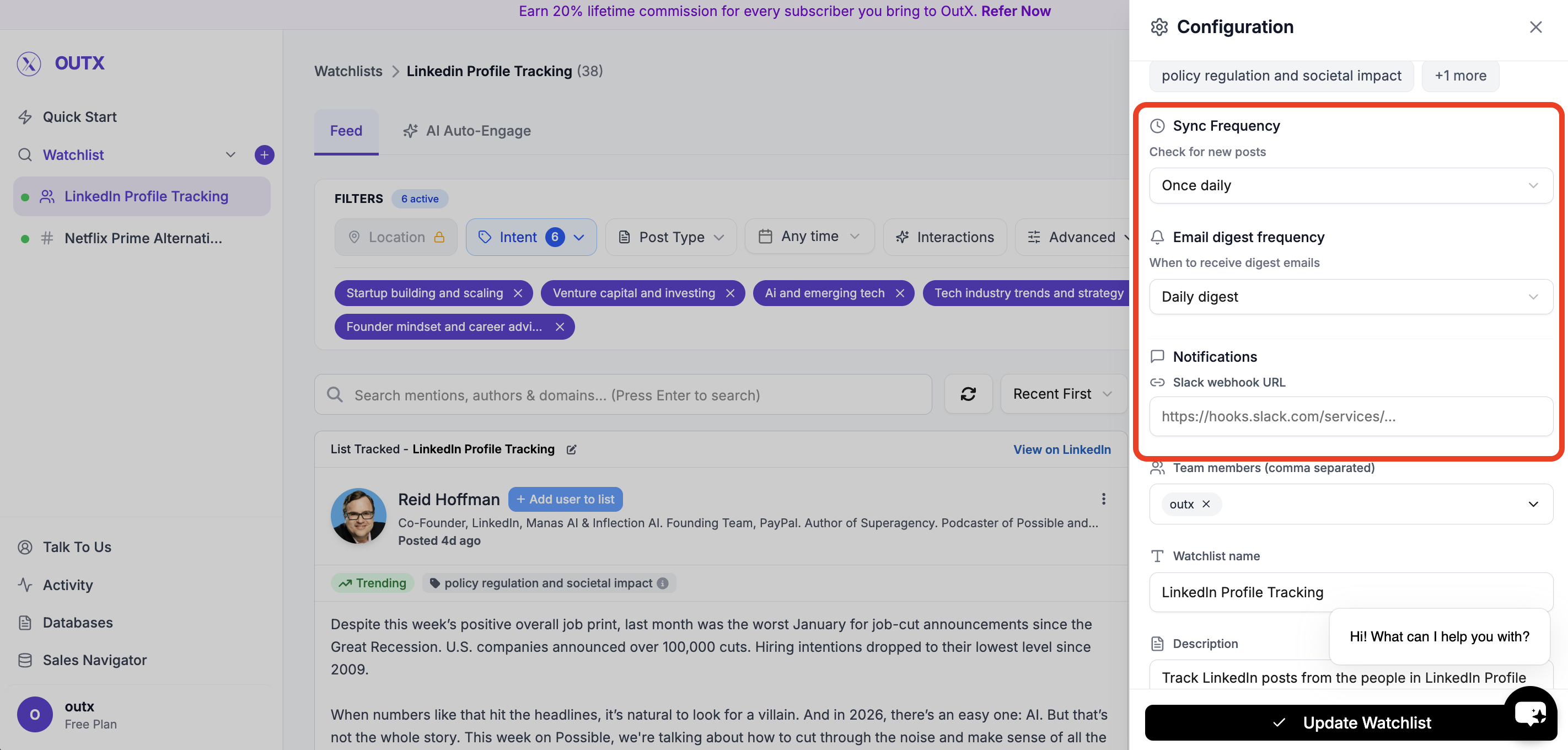Open three-dot menu on Reid Hoffman post
The width and height of the screenshot is (1568, 750).
pos(1103,499)
